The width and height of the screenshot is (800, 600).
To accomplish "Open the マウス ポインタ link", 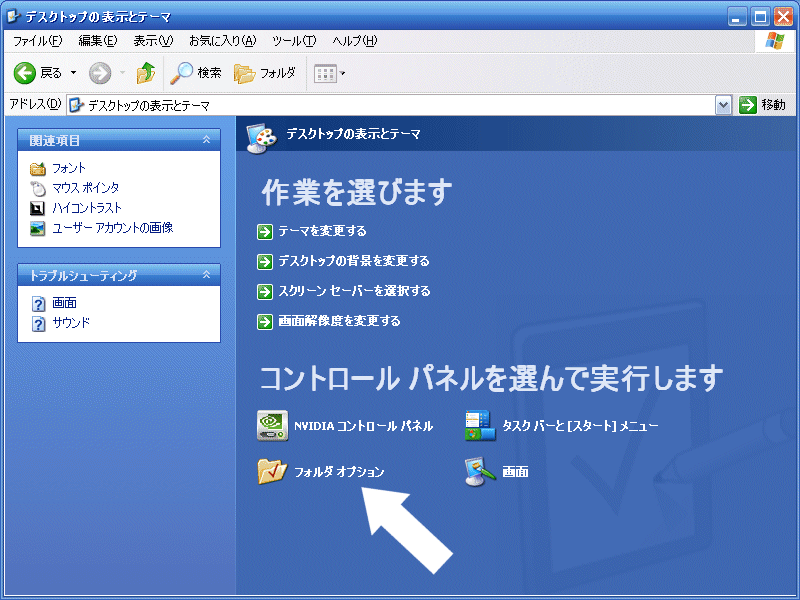I will click(x=86, y=188).
